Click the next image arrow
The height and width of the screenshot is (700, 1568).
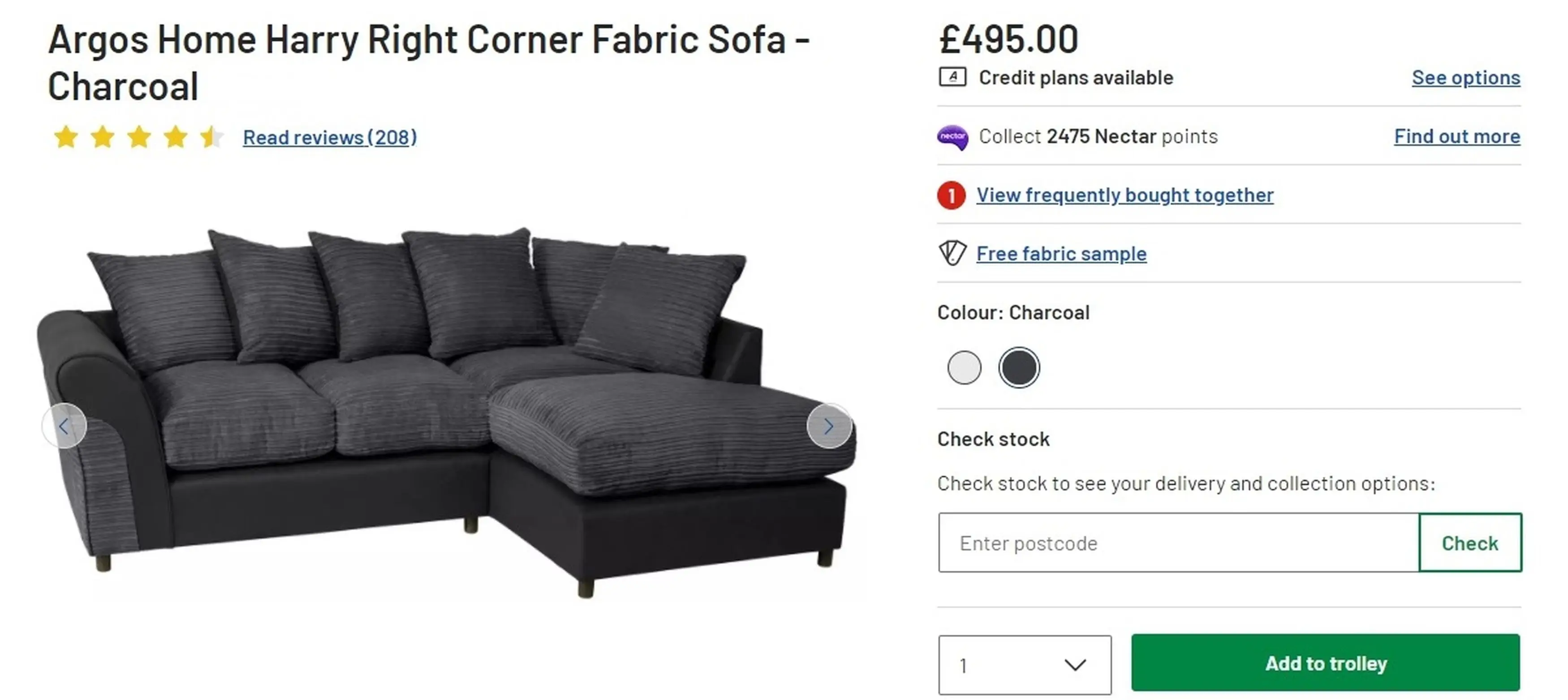828,426
